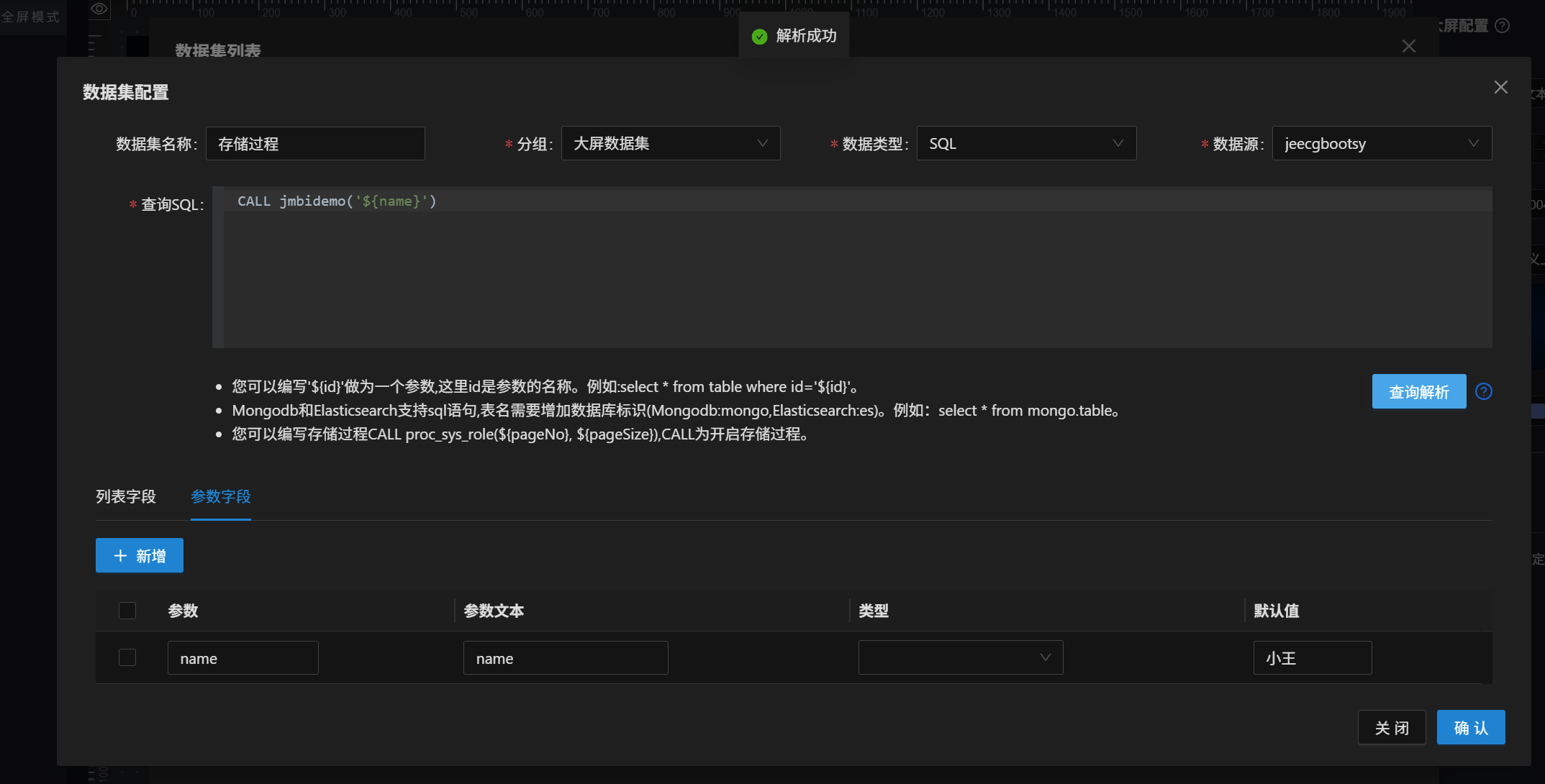Toggle the select-all checkbox in table header
This screenshot has height=784, width=1545.
[x=127, y=611]
